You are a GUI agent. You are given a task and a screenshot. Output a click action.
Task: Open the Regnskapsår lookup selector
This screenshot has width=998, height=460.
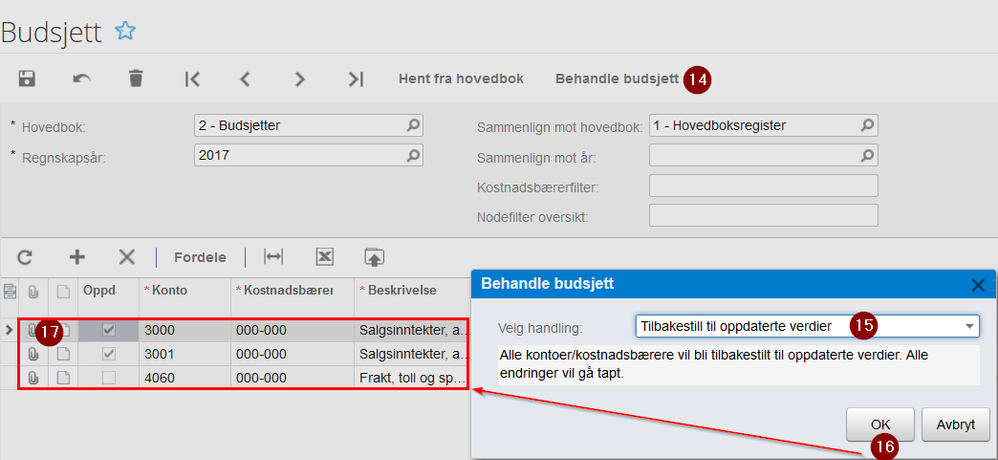(412, 155)
